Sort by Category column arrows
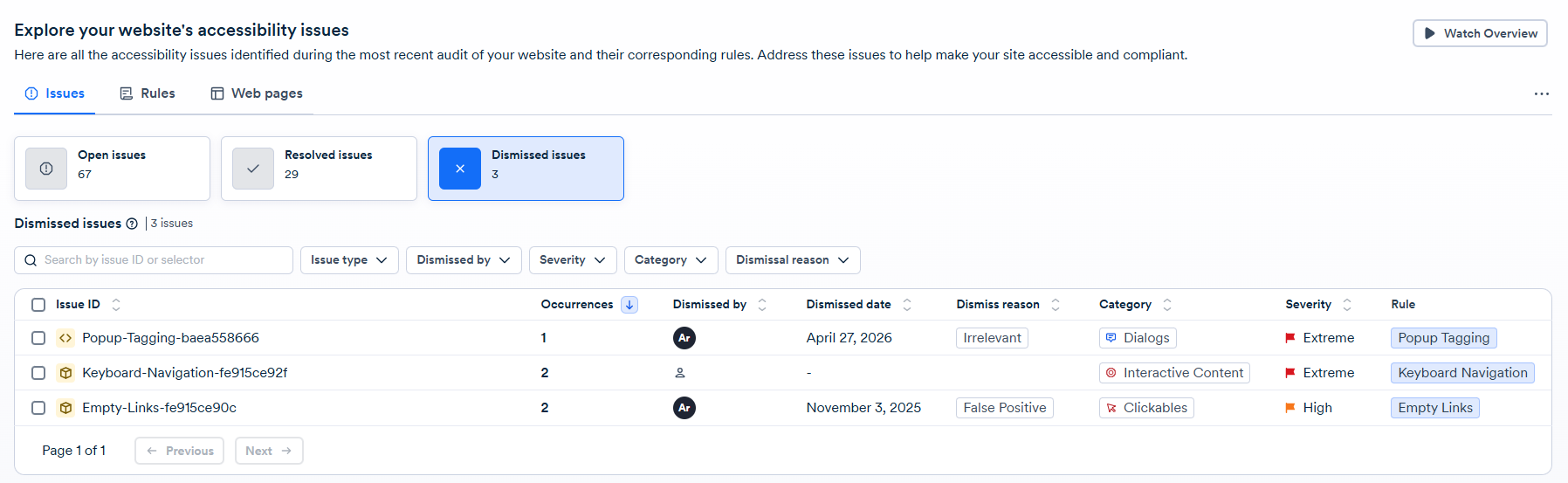This screenshot has height=483, width=1568. pyautogui.click(x=1167, y=305)
